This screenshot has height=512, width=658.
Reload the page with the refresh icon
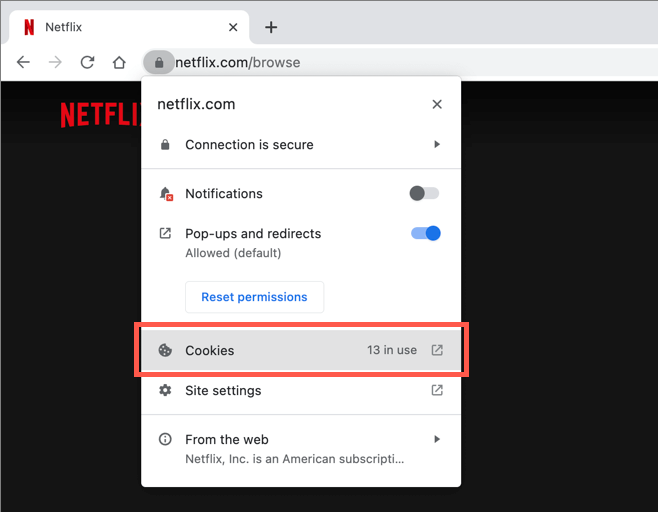coord(87,63)
